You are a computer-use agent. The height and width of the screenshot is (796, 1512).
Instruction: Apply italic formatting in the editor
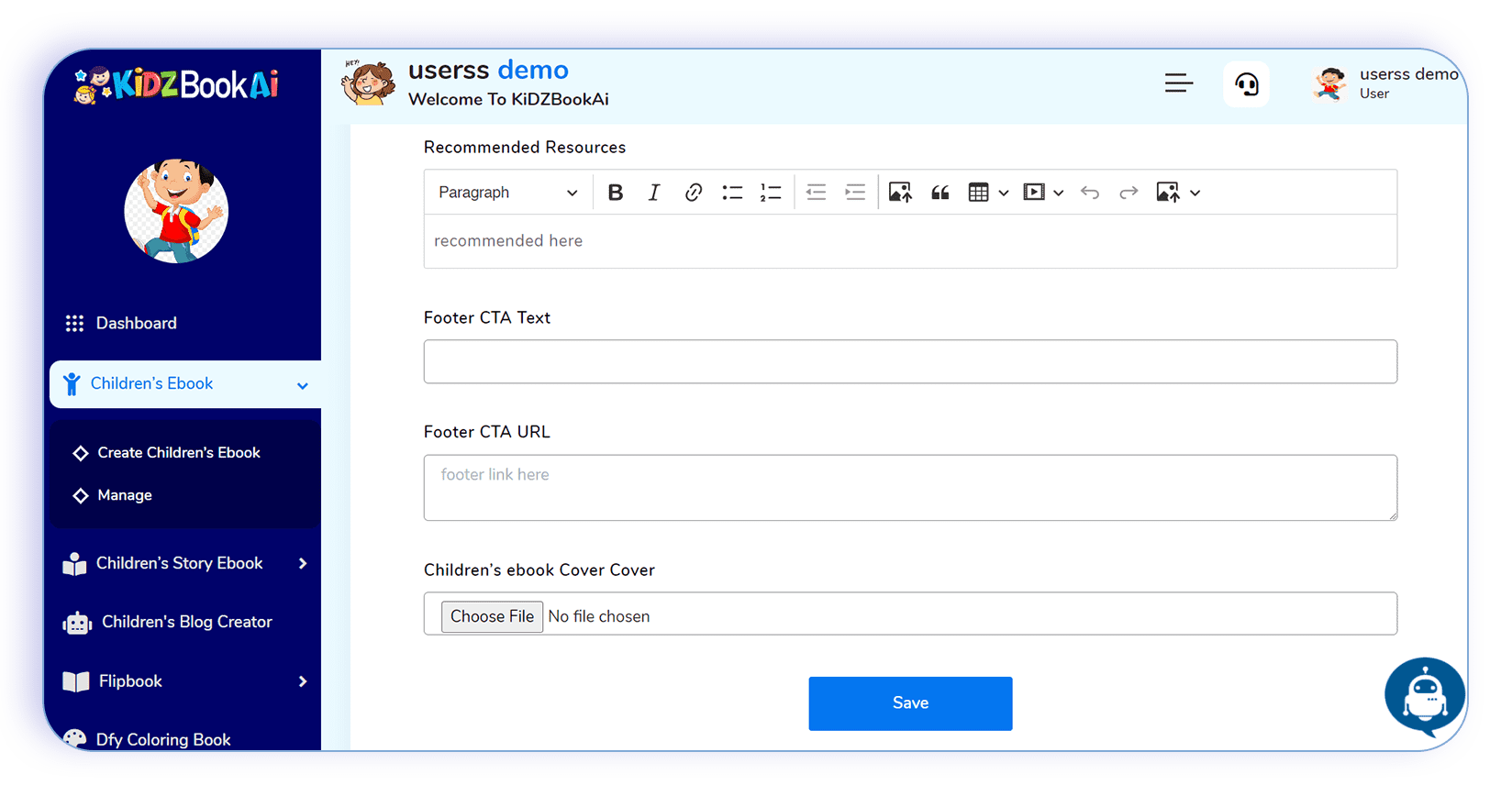654,193
